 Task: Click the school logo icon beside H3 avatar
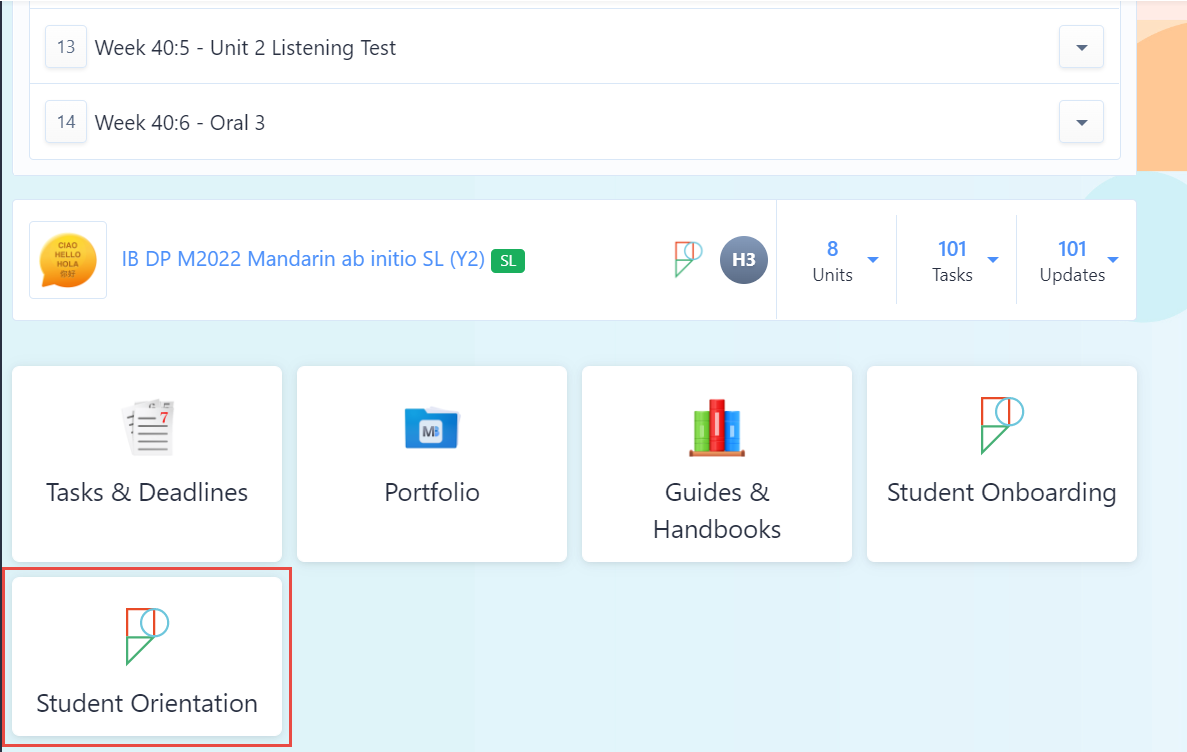pos(688,259)
